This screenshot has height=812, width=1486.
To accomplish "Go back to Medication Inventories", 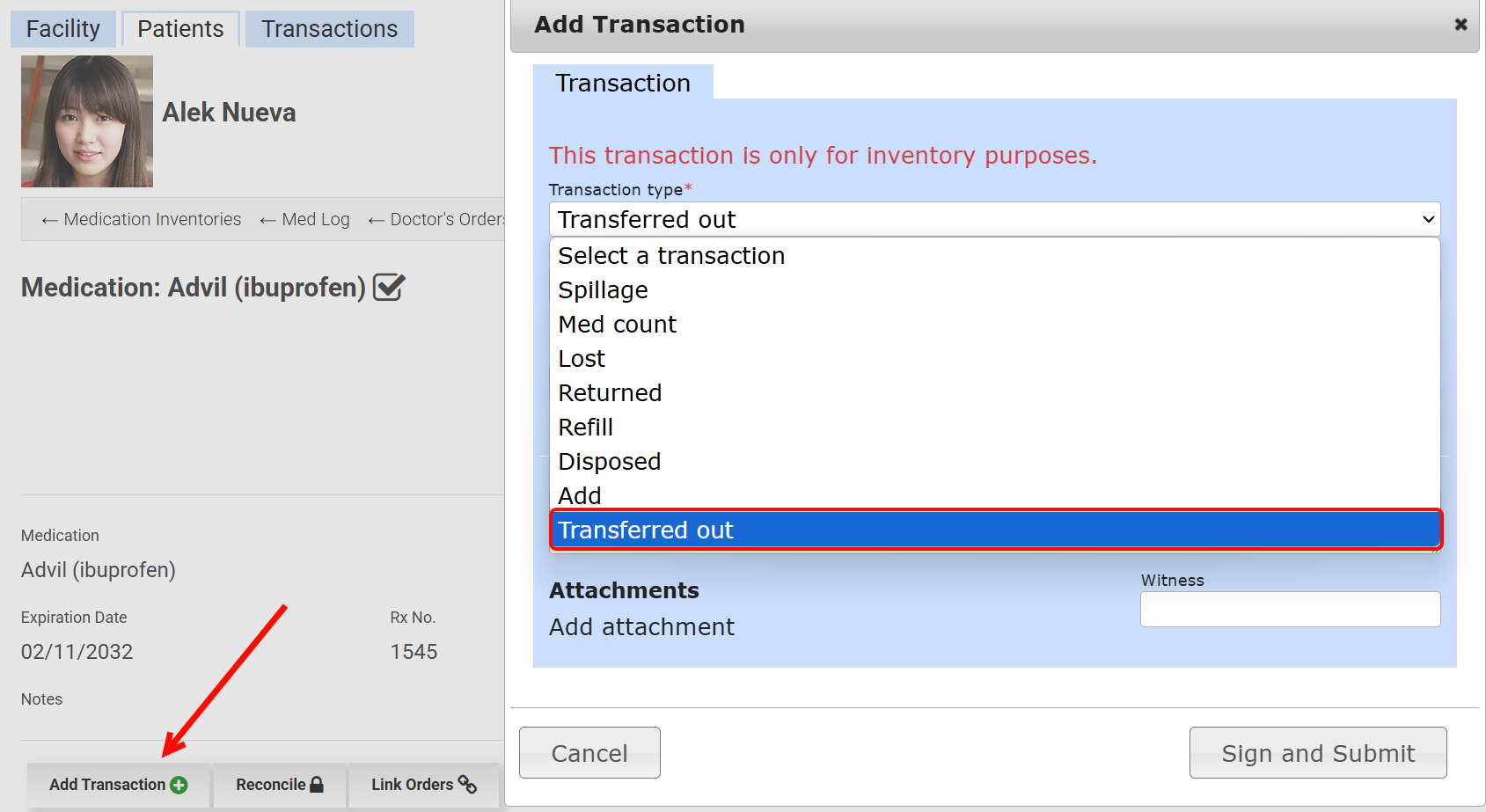I will coord(141,219).
